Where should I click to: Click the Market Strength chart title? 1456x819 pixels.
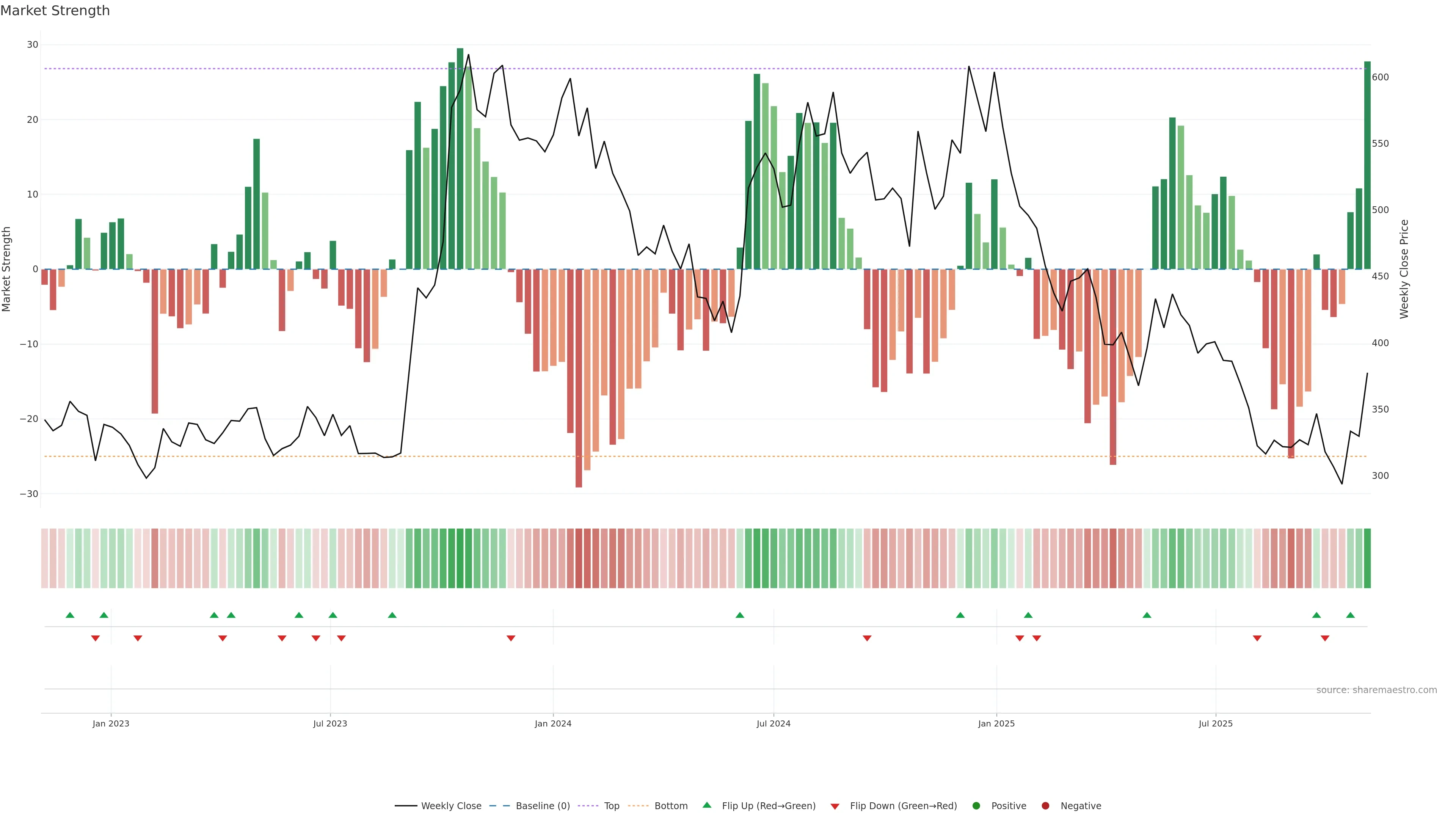[x=55, y=11]
